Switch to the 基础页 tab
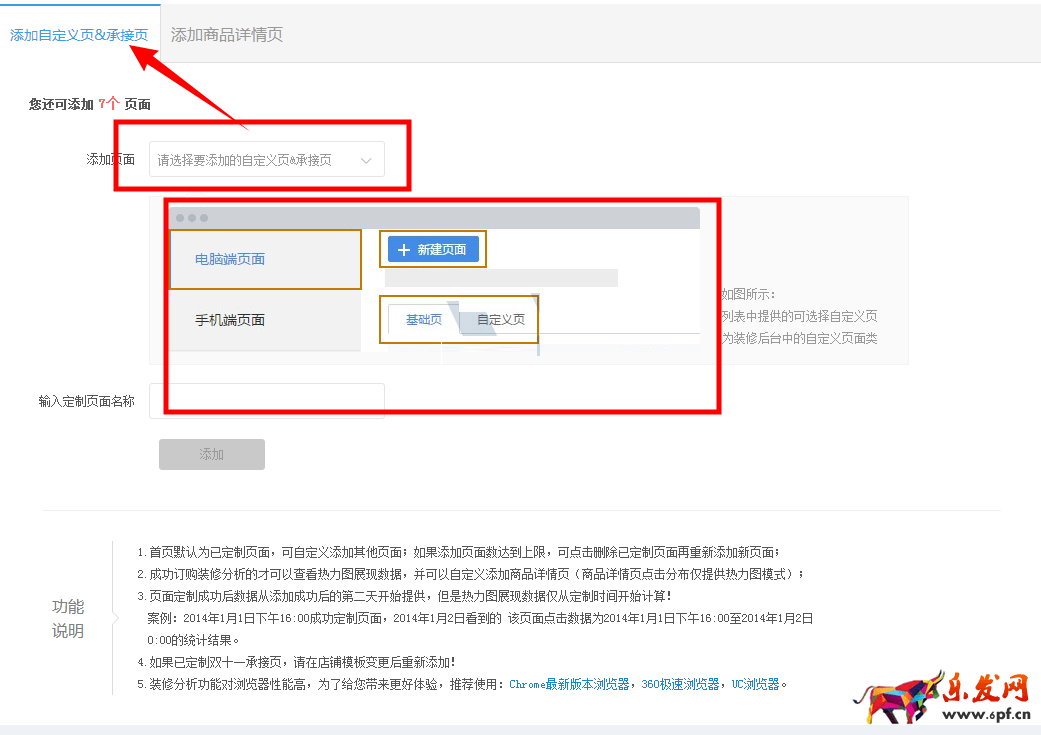1041x735 pixels. (423, 320)
